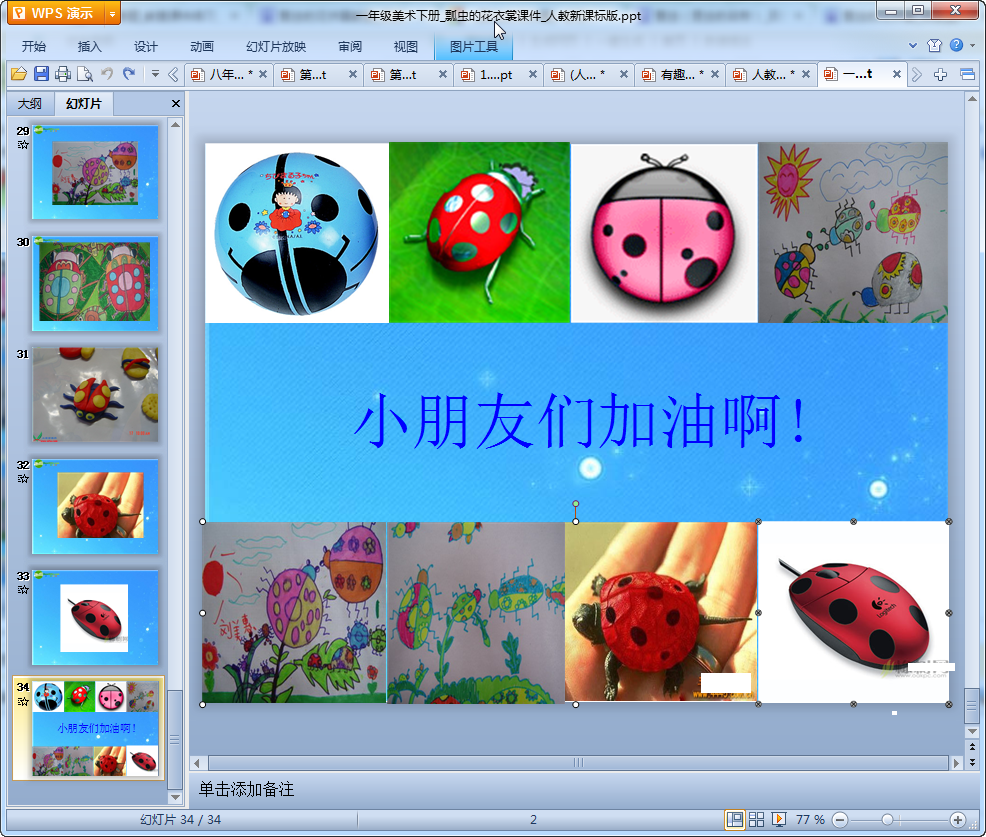This screenshot has width=986, height=837.
Task: Collapse the ribbon with the chevron icon
Action: click(x=913, y=45)
